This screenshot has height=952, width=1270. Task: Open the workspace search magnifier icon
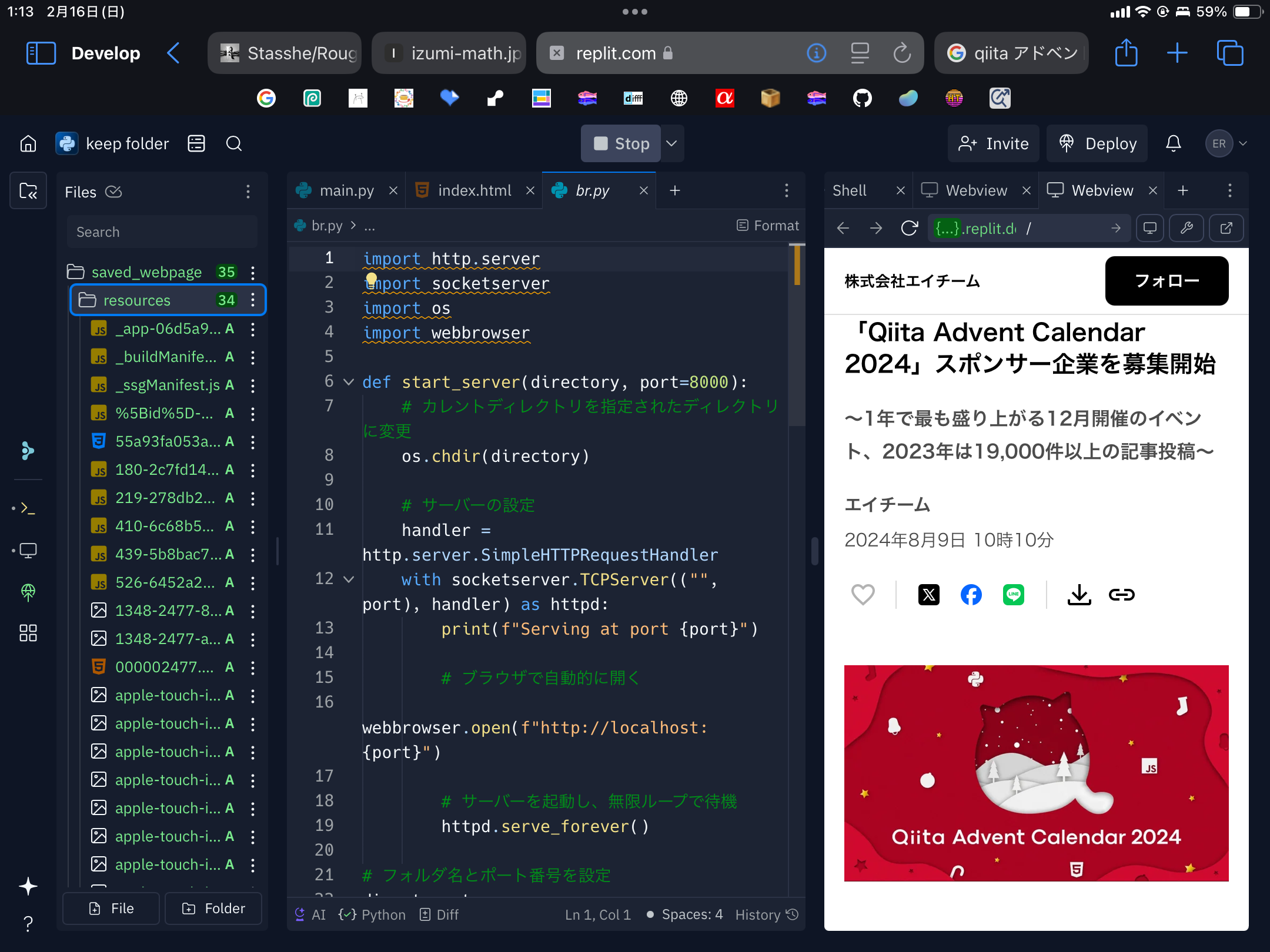(233, 143)
